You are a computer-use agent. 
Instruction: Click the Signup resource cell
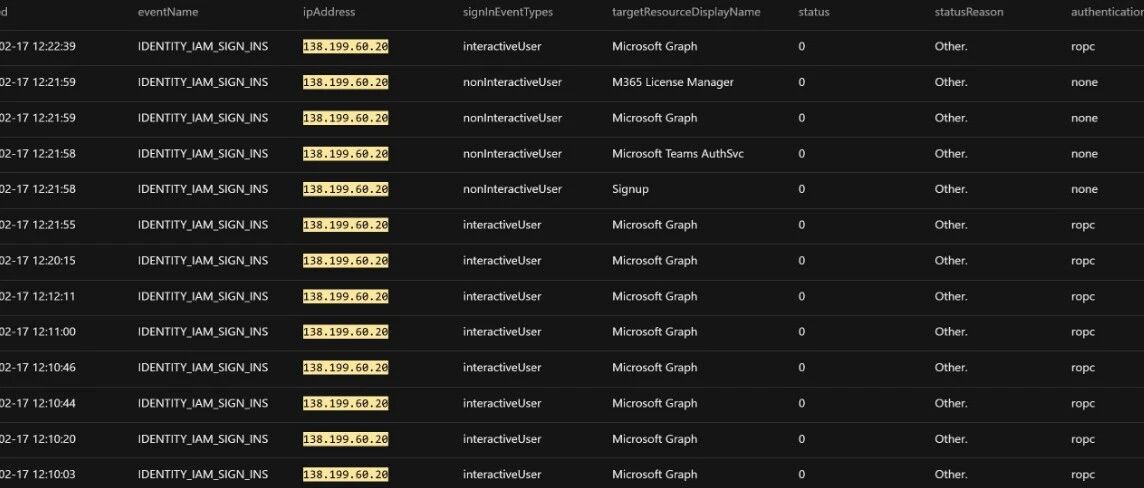630,189
